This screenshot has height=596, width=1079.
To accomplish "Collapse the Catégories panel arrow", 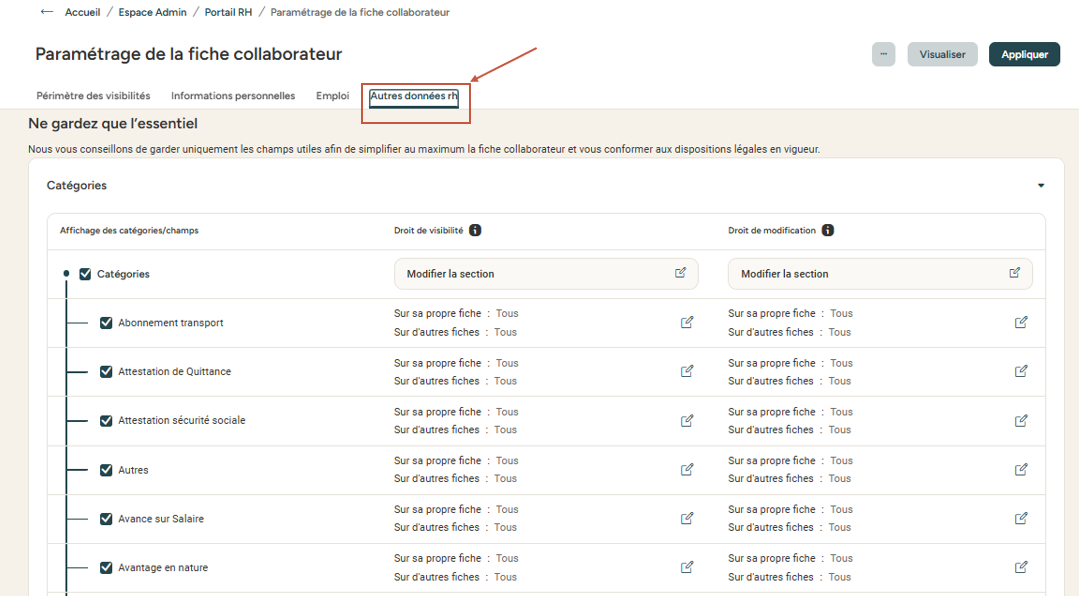I will coord(1040,185).
